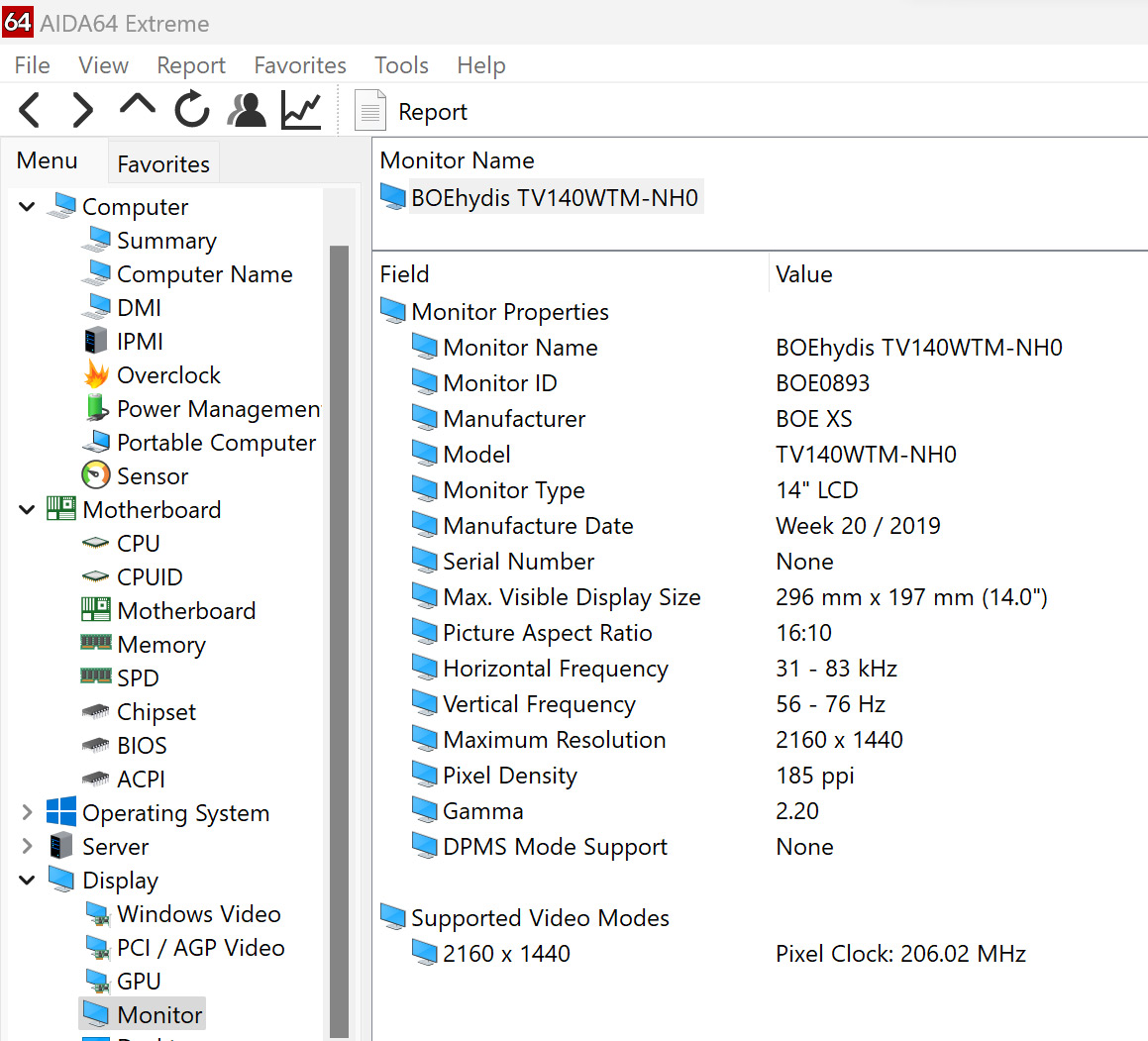Click the Monitor Properties group row
The height and width of the screenshot is (1041, 1148).
click(x=494, y=311)
